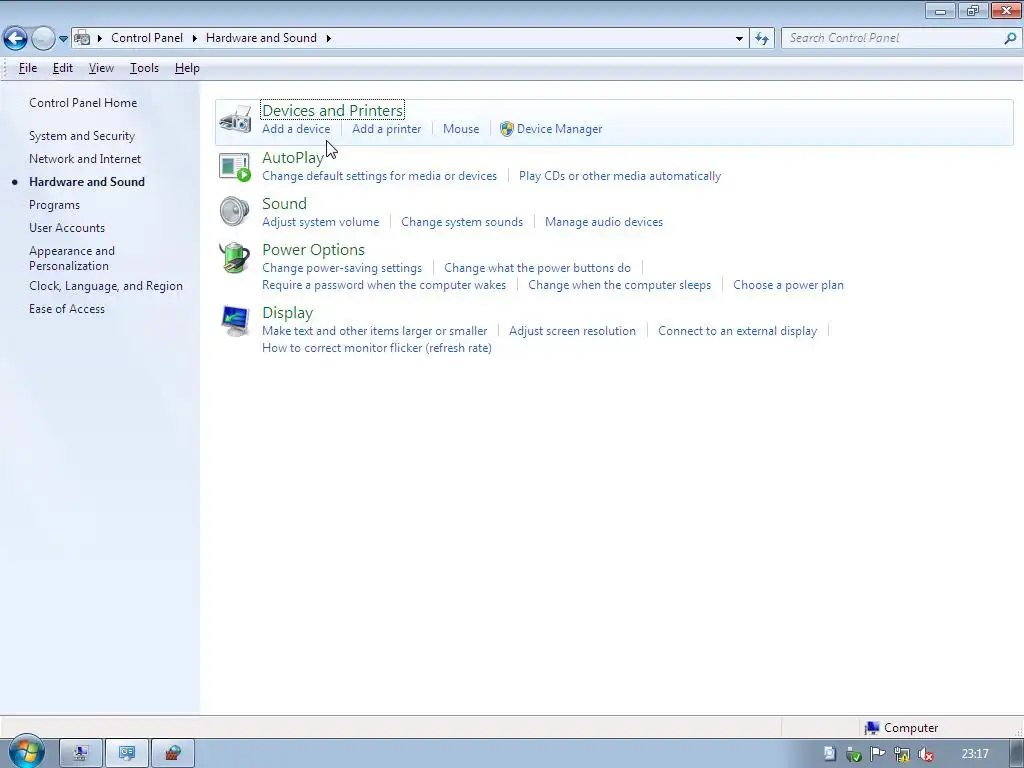Image resolution: width=1024 pixels, height=768 pixels.
Task: Click the Devices and Printers category icon
Action: point(235,120)
